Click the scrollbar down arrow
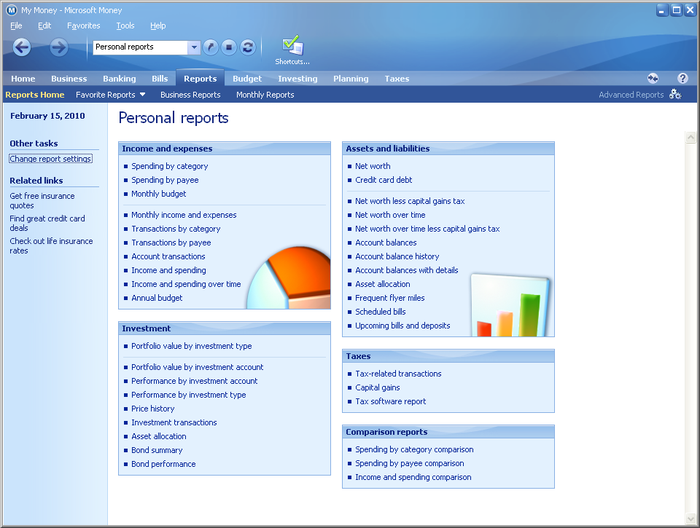The image size is (700, 528). click(691, 519)
